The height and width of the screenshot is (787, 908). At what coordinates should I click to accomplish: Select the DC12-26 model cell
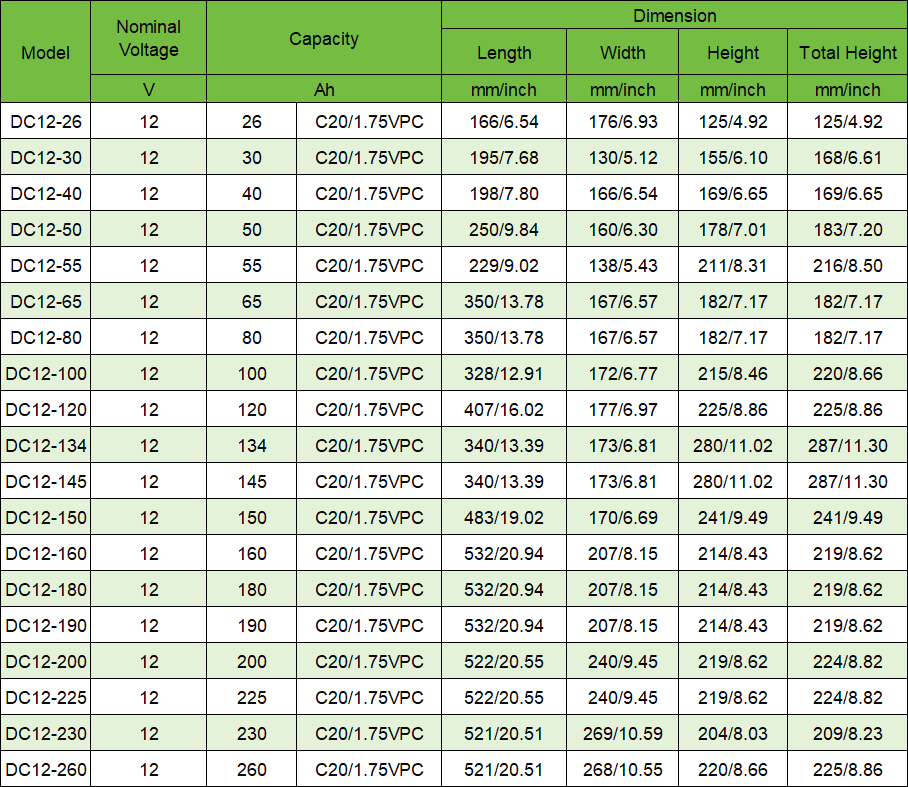[45, 122]
